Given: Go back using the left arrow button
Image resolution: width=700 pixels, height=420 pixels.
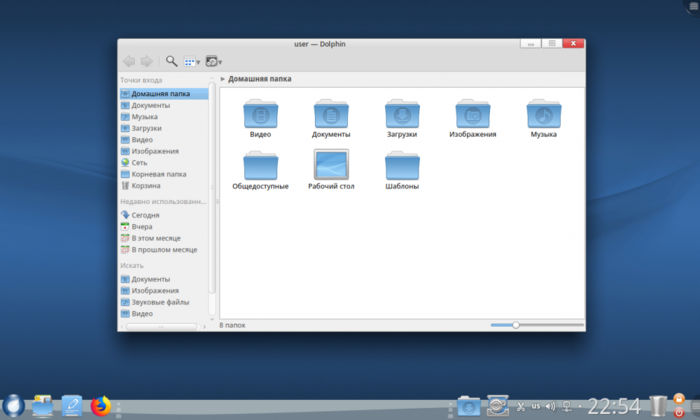Looking at the screenshot, I should 128,61.
